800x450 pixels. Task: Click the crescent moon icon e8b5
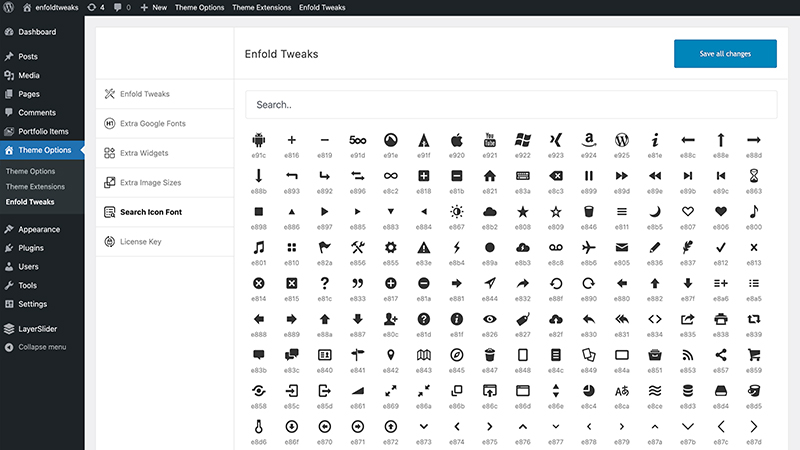click(x=655, y=212)
